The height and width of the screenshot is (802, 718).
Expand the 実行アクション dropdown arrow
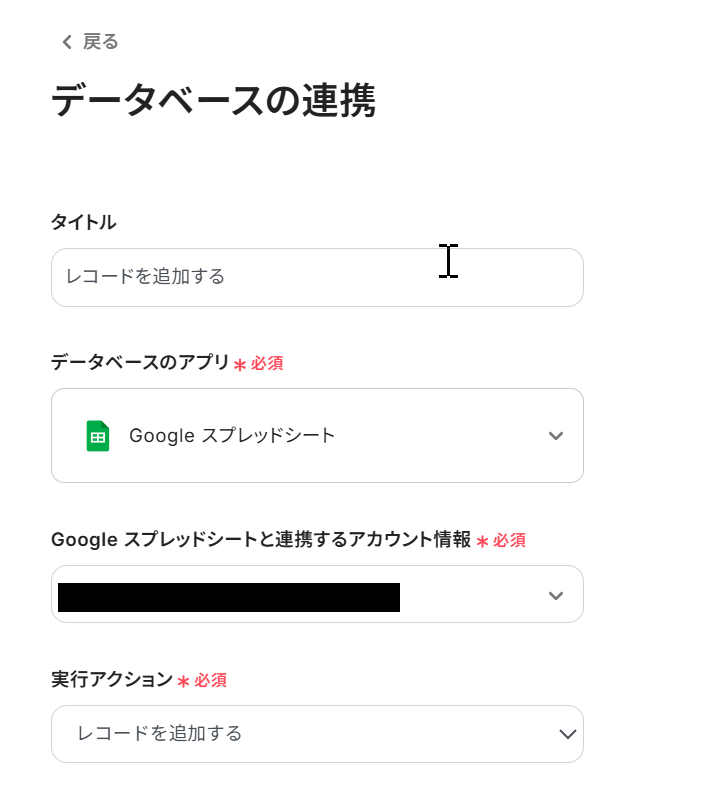567,734
